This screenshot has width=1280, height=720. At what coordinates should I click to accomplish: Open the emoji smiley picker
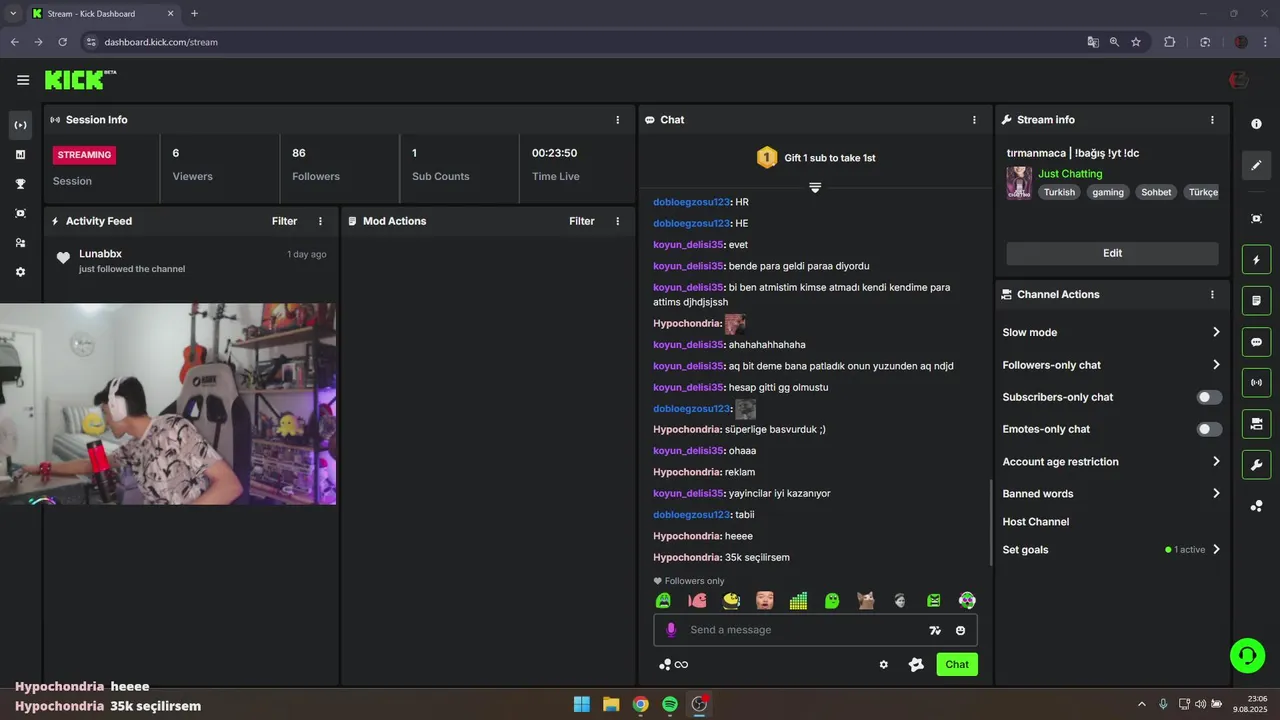point(961,630)
